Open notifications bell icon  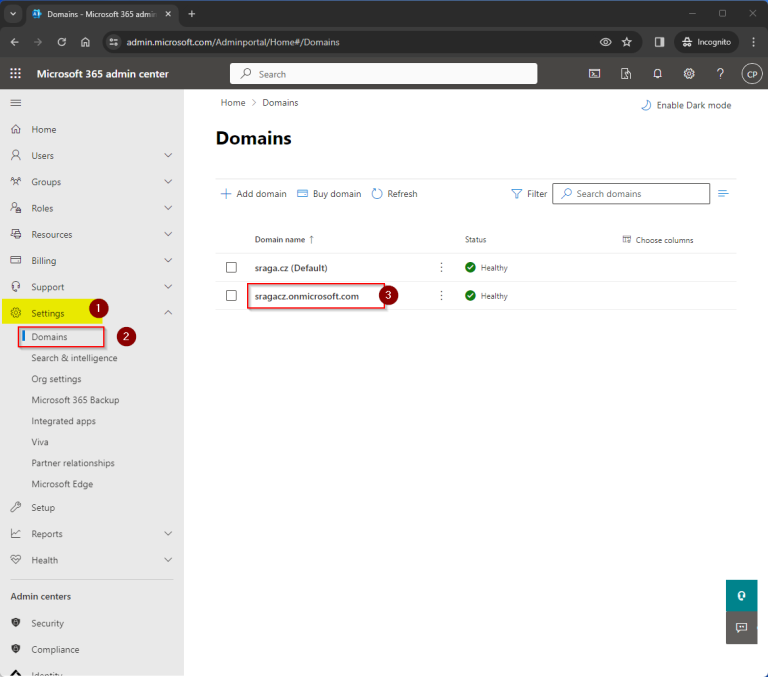[x=657, y=74]
